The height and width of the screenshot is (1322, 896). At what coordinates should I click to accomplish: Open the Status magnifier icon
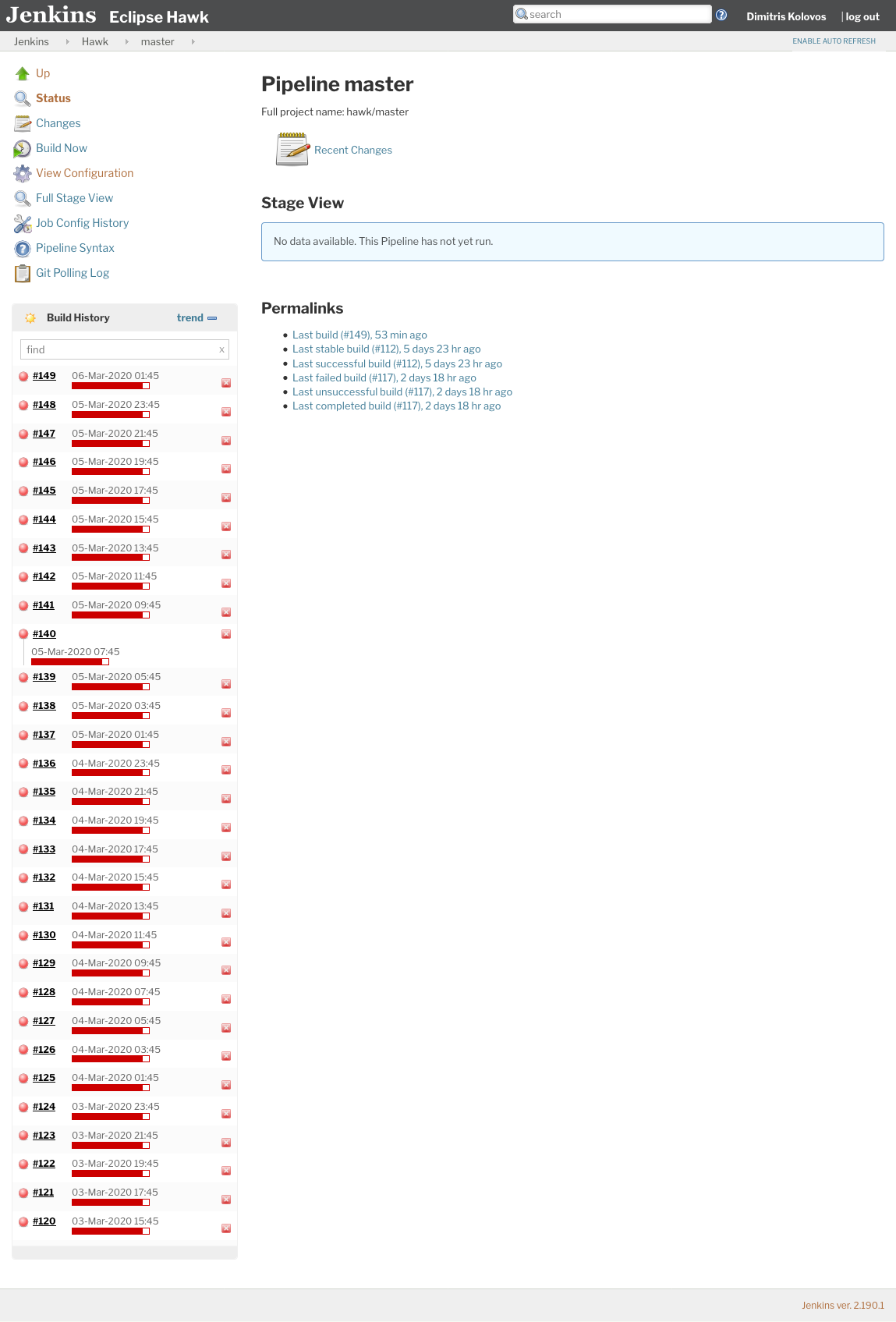pos(23,98)
